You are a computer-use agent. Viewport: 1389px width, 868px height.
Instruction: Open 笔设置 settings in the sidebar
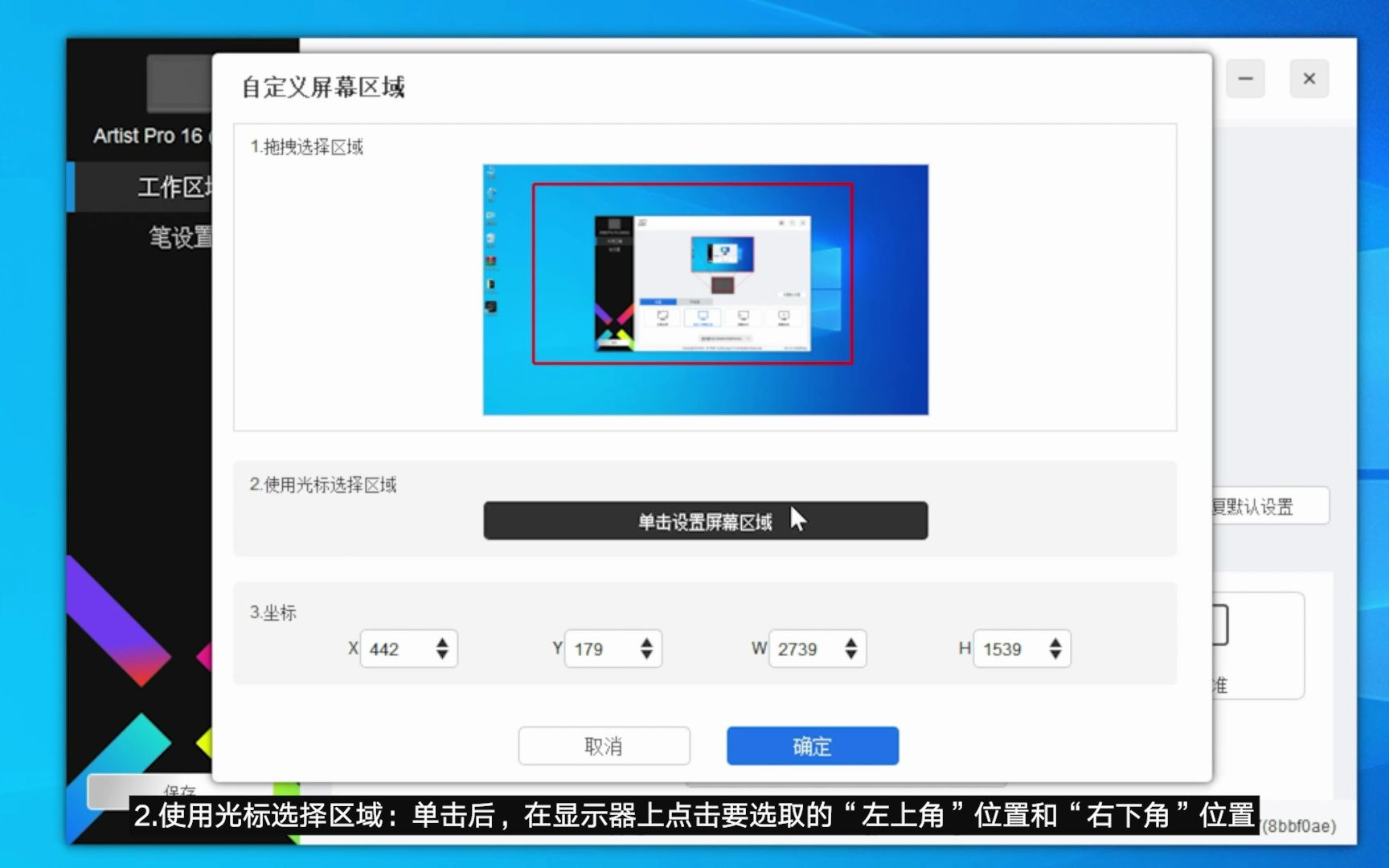pos(175,239)
